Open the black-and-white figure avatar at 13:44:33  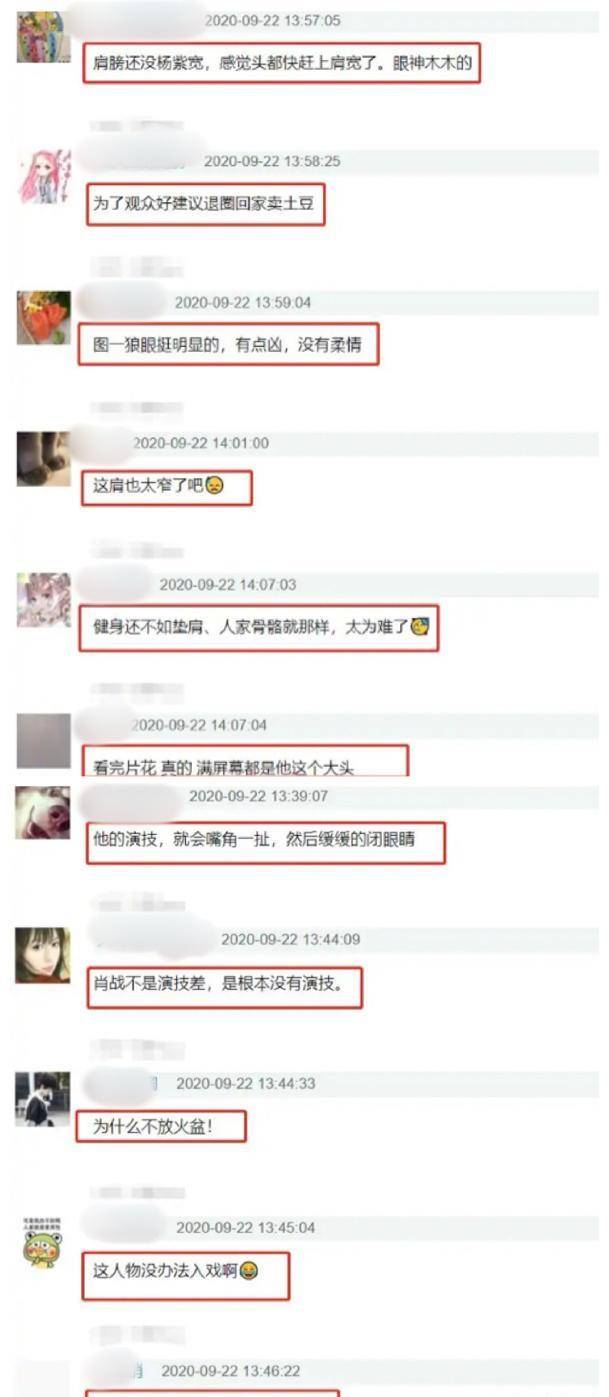click(x=43, y=1099)
